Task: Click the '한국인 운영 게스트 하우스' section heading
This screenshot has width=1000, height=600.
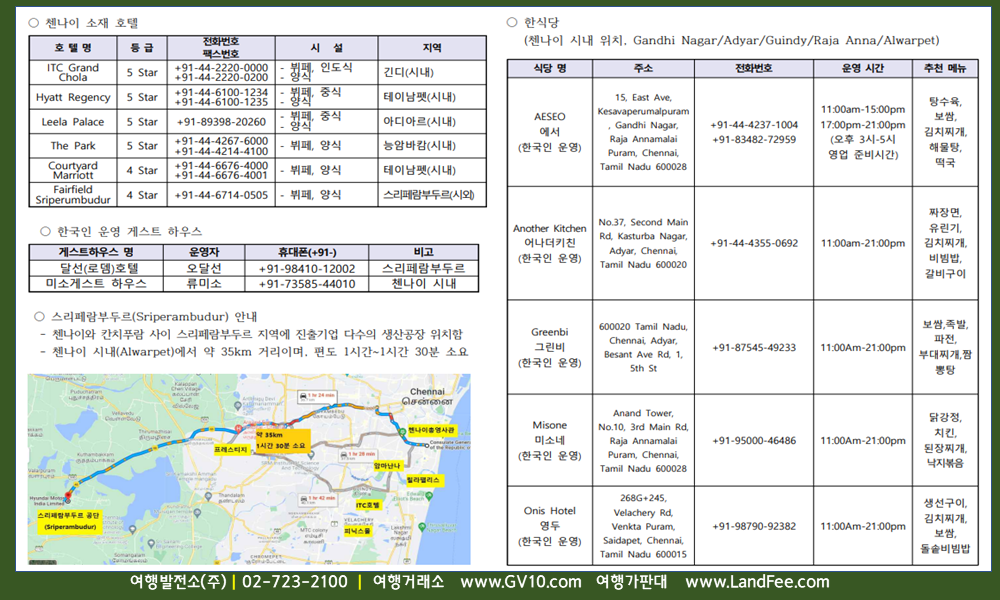Action: [x=129, y=231]
